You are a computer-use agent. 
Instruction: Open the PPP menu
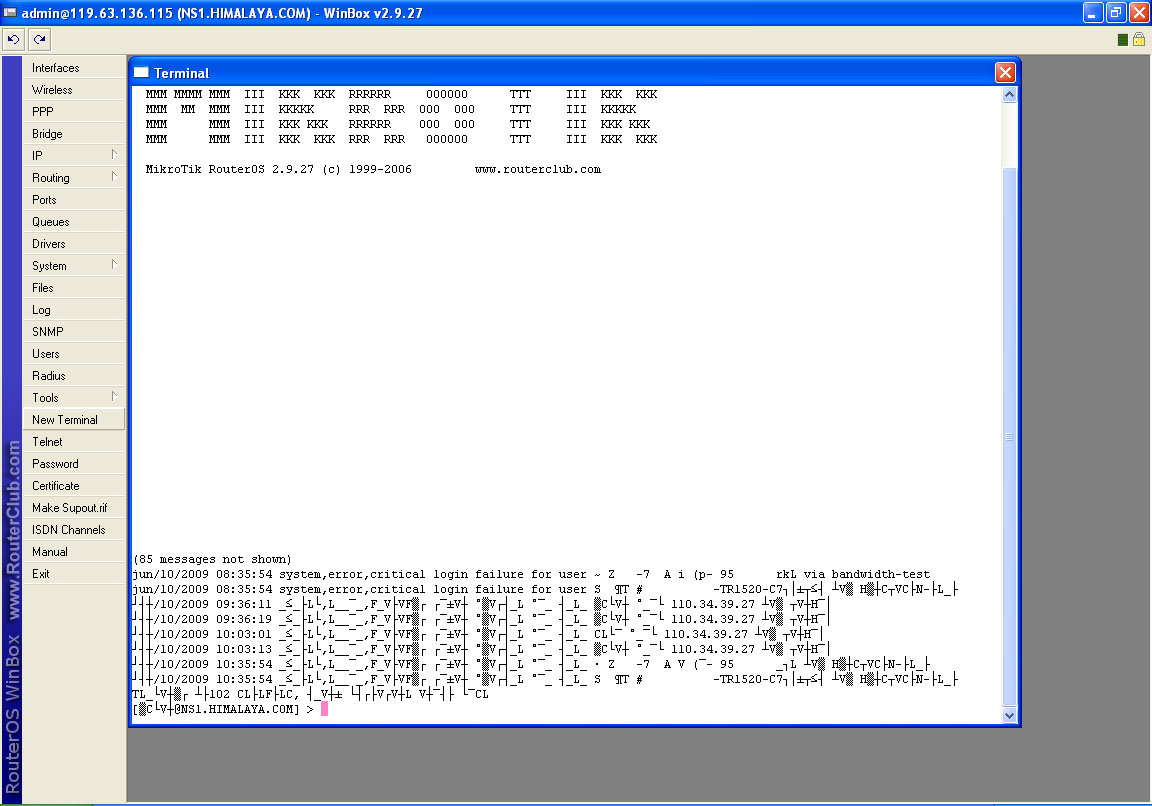click(74, 112)
